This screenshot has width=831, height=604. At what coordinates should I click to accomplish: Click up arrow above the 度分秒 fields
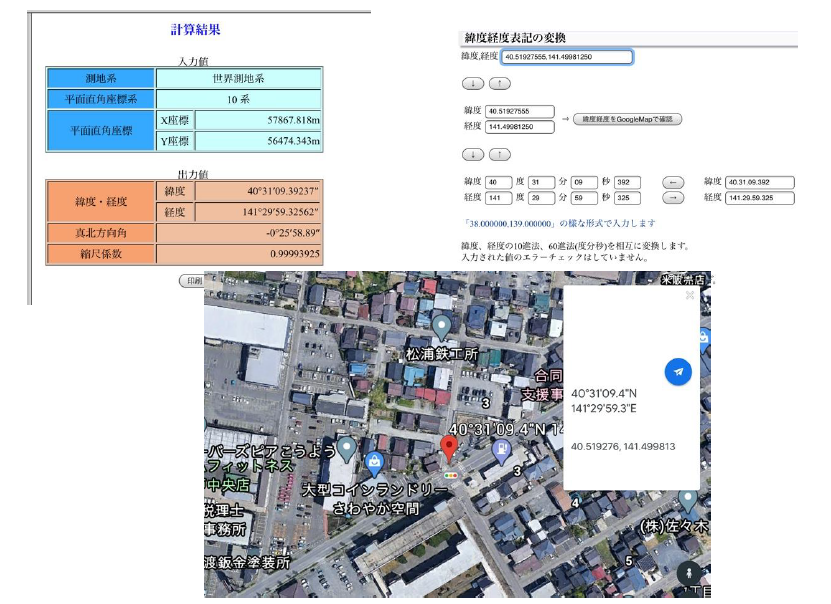click(x=499, y=154)
